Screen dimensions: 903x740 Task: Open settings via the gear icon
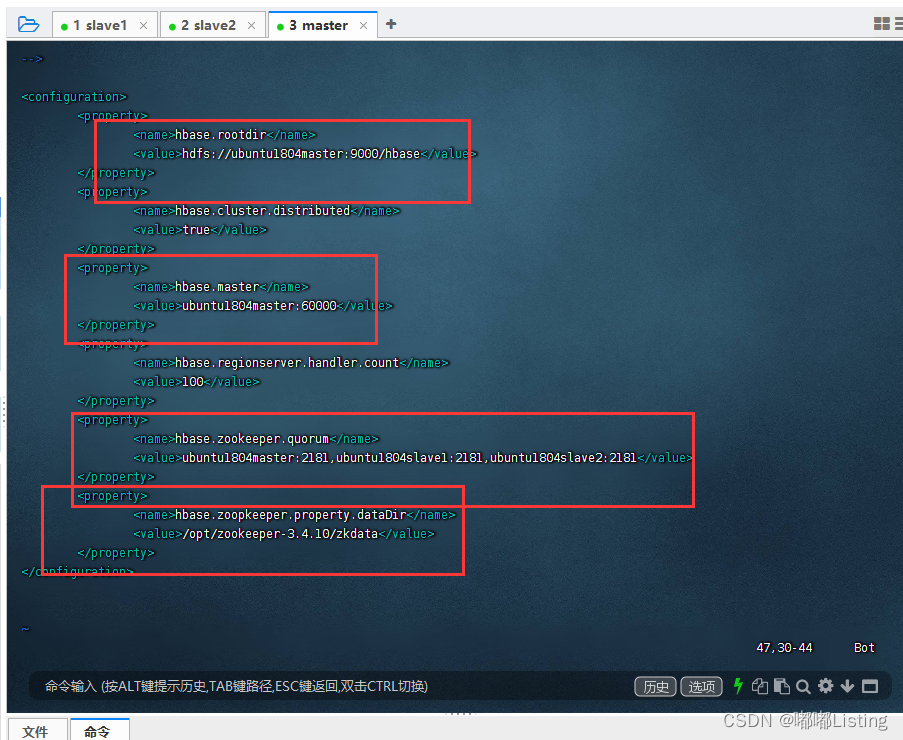coord(825,686)
